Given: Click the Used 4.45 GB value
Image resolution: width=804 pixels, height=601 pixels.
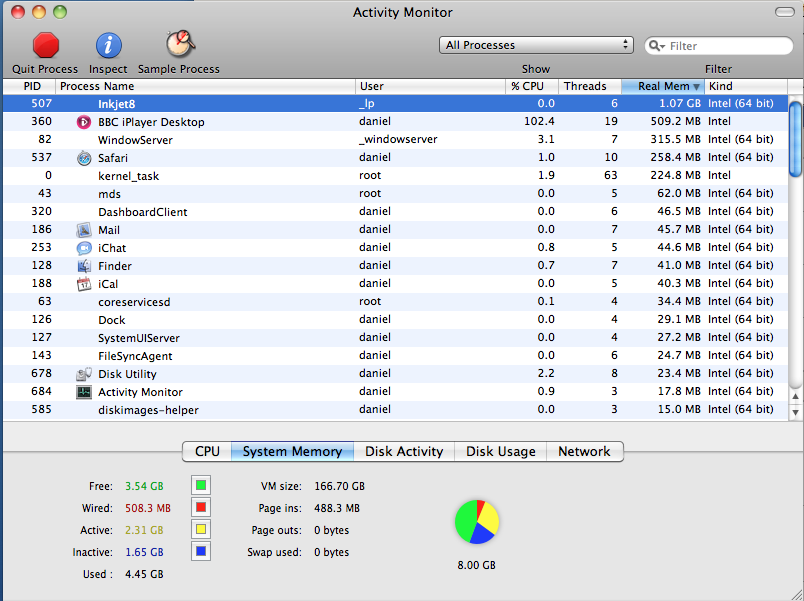Looking at the screenshot, I should pos(144,574).
